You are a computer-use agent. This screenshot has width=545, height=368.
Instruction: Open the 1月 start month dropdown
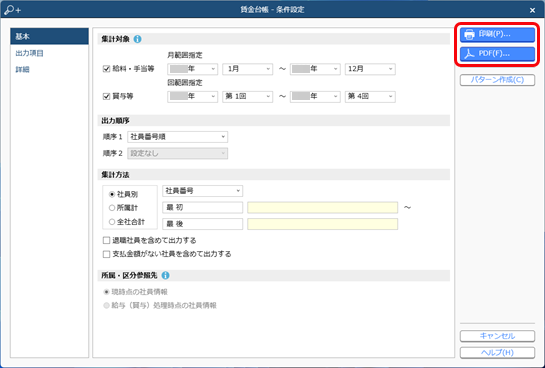tap(247, 69)
